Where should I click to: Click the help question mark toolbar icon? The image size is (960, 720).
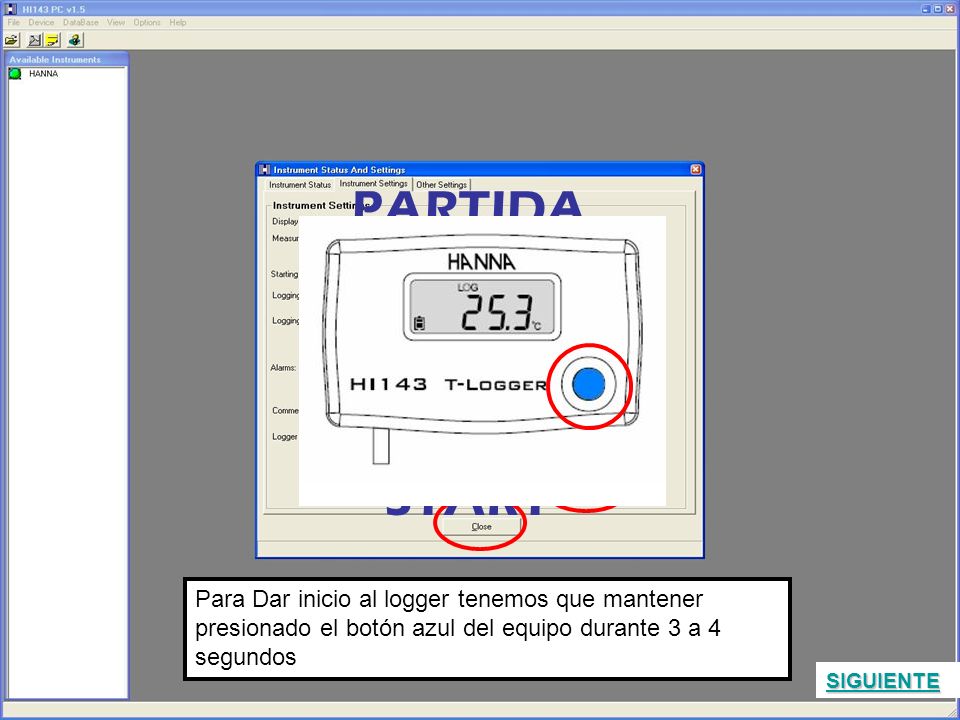click(75, 40)
